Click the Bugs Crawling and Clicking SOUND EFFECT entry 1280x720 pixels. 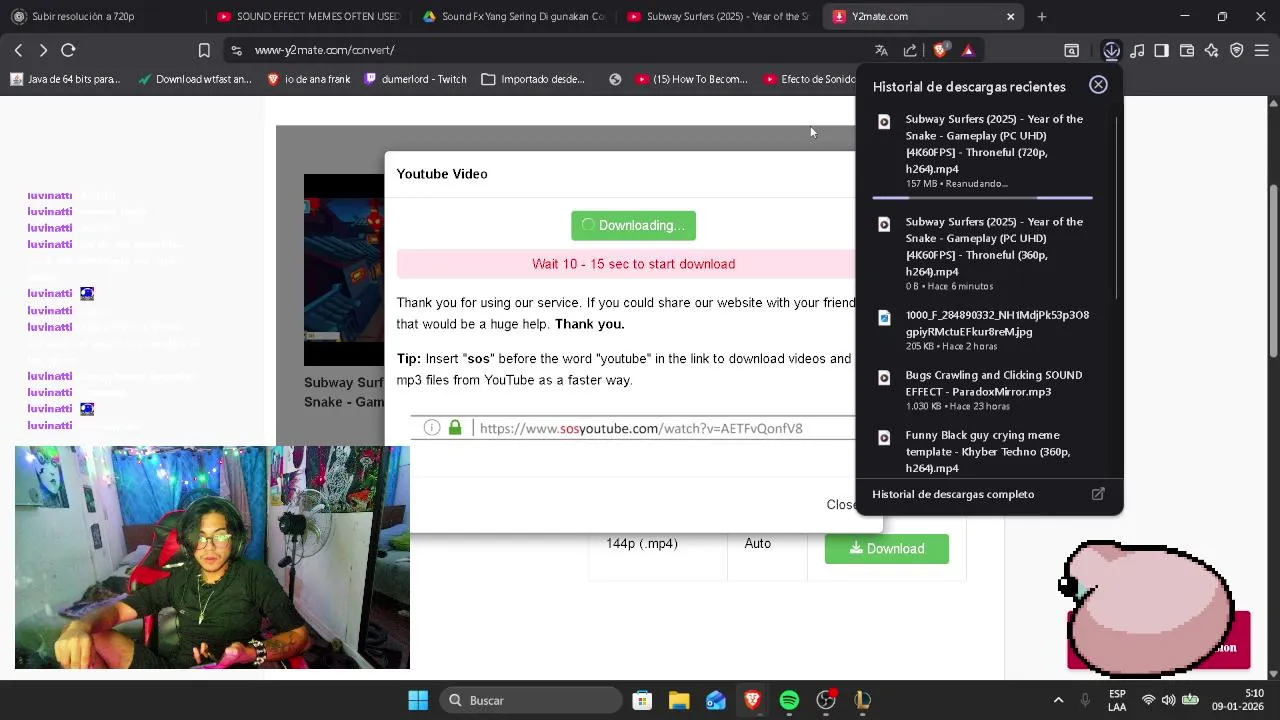point(994,383)
